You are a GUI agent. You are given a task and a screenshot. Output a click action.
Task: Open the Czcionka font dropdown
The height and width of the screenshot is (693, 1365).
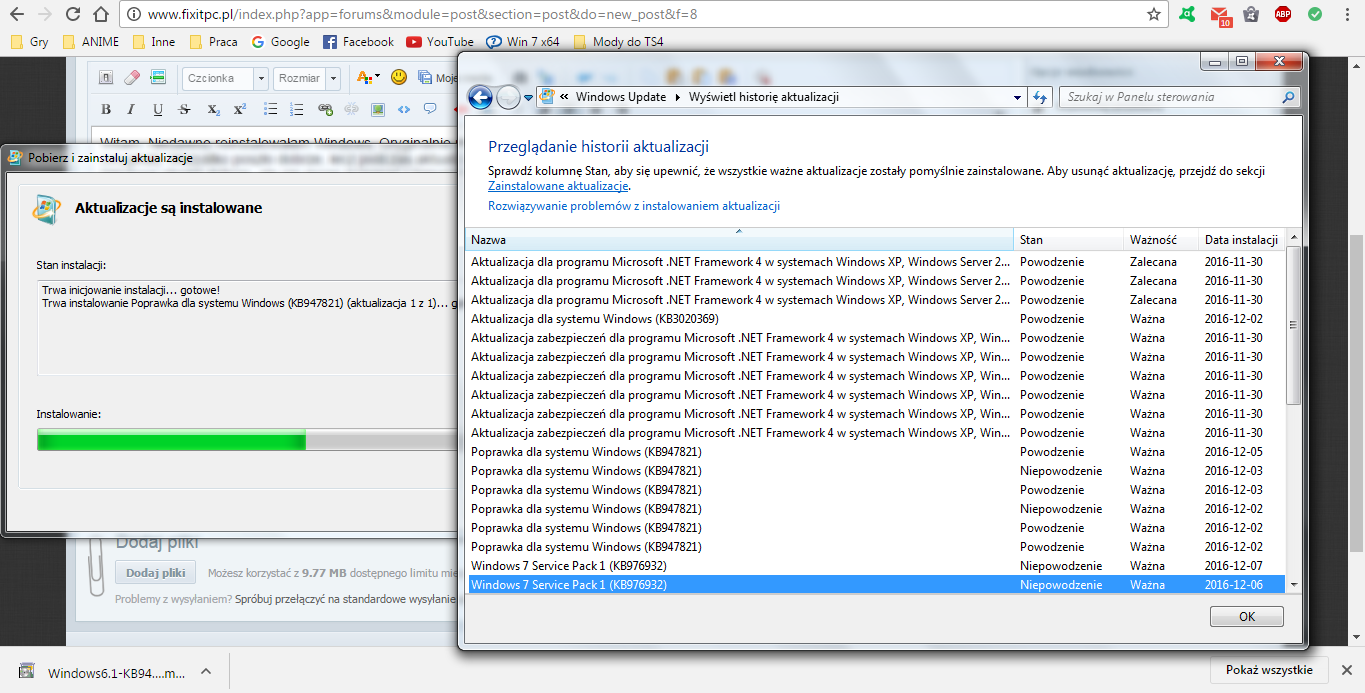click(x=225, y=78)
